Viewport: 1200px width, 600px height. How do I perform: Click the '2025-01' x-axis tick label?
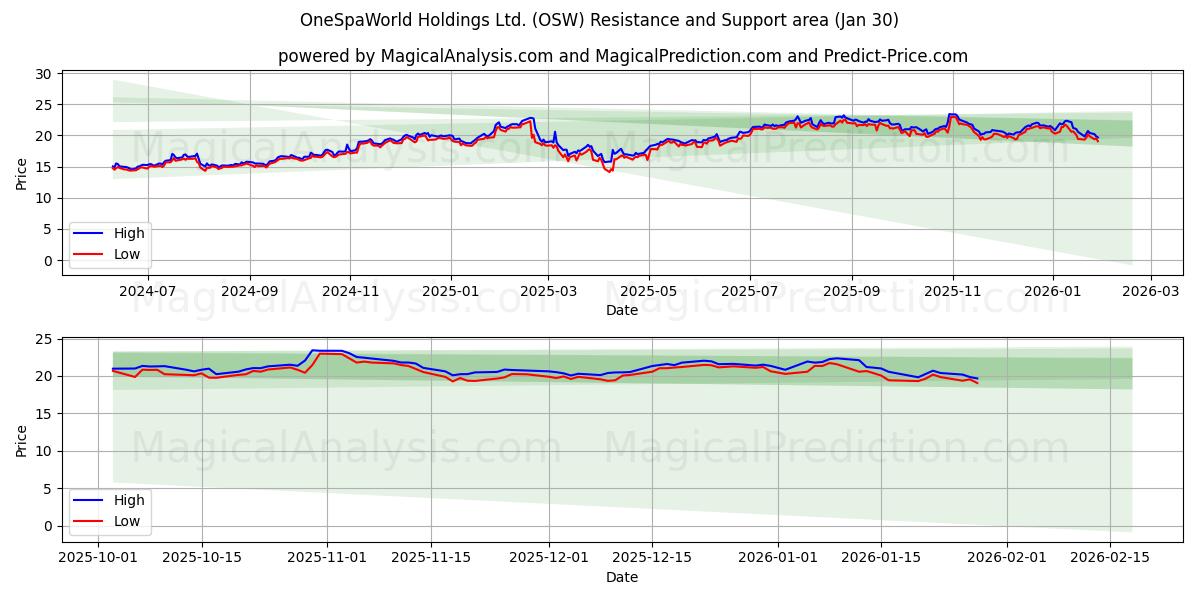[451, 291]
